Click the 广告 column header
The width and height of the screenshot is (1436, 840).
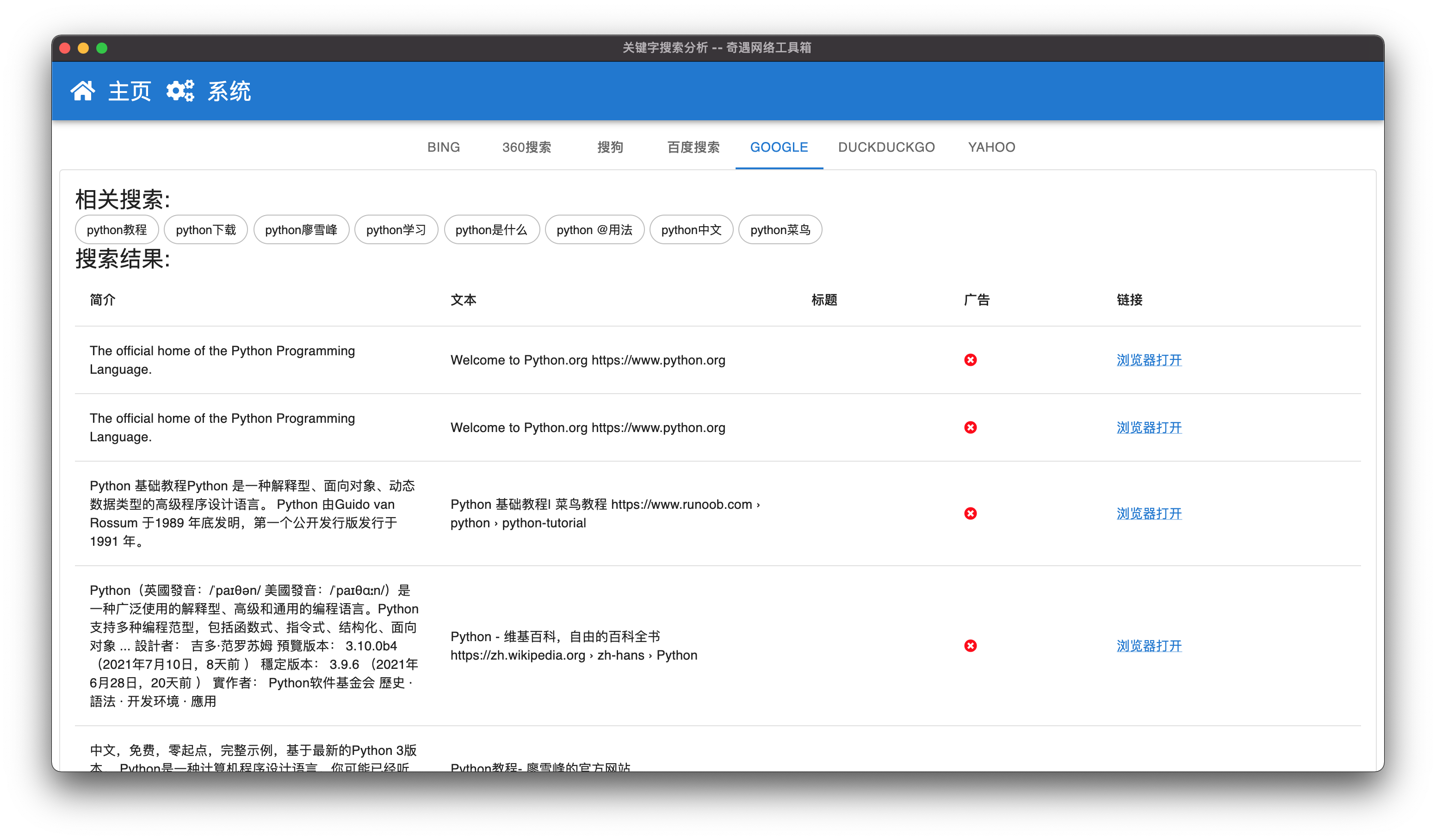click(x=976, y=300)
